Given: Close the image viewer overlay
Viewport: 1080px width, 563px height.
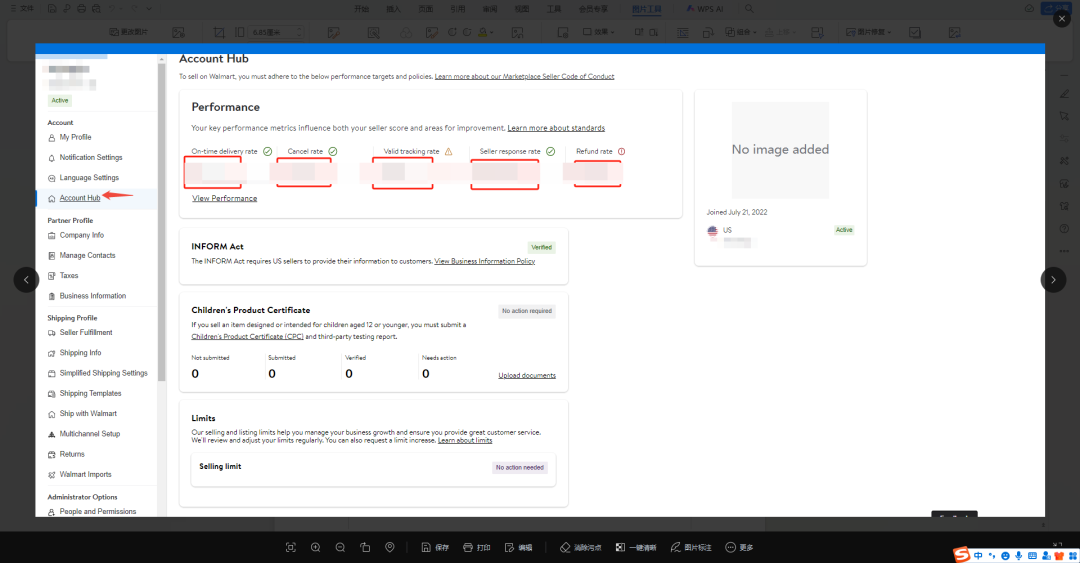Looking at the screenshot, I should pyautogui.click(x=1061, y=19).
